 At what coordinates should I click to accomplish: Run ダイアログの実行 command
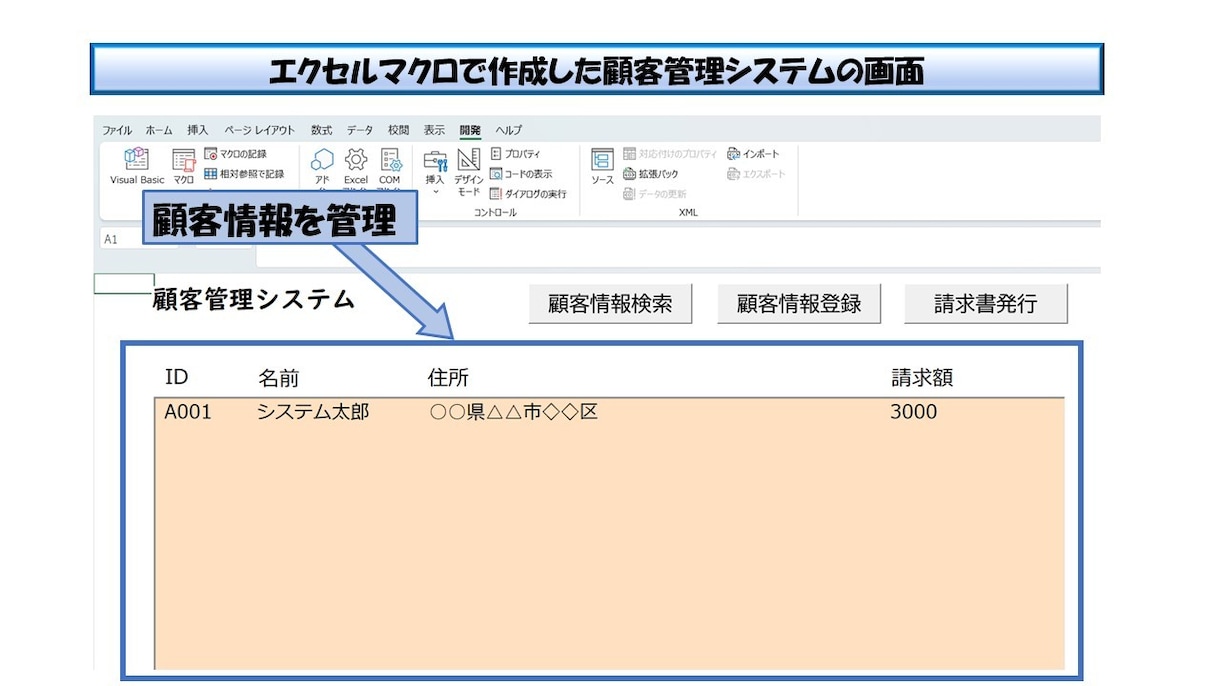[528, 194]
